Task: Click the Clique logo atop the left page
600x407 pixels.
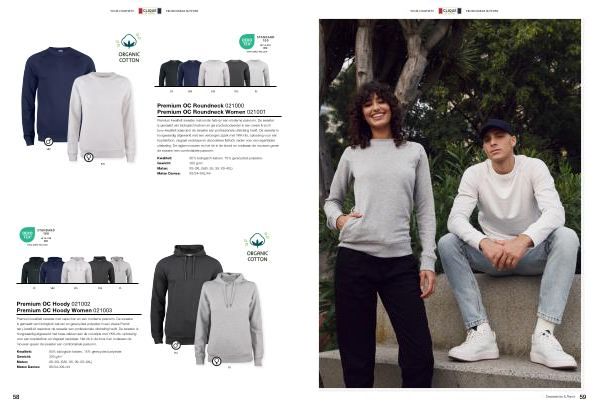Action: tap(150, 11)
